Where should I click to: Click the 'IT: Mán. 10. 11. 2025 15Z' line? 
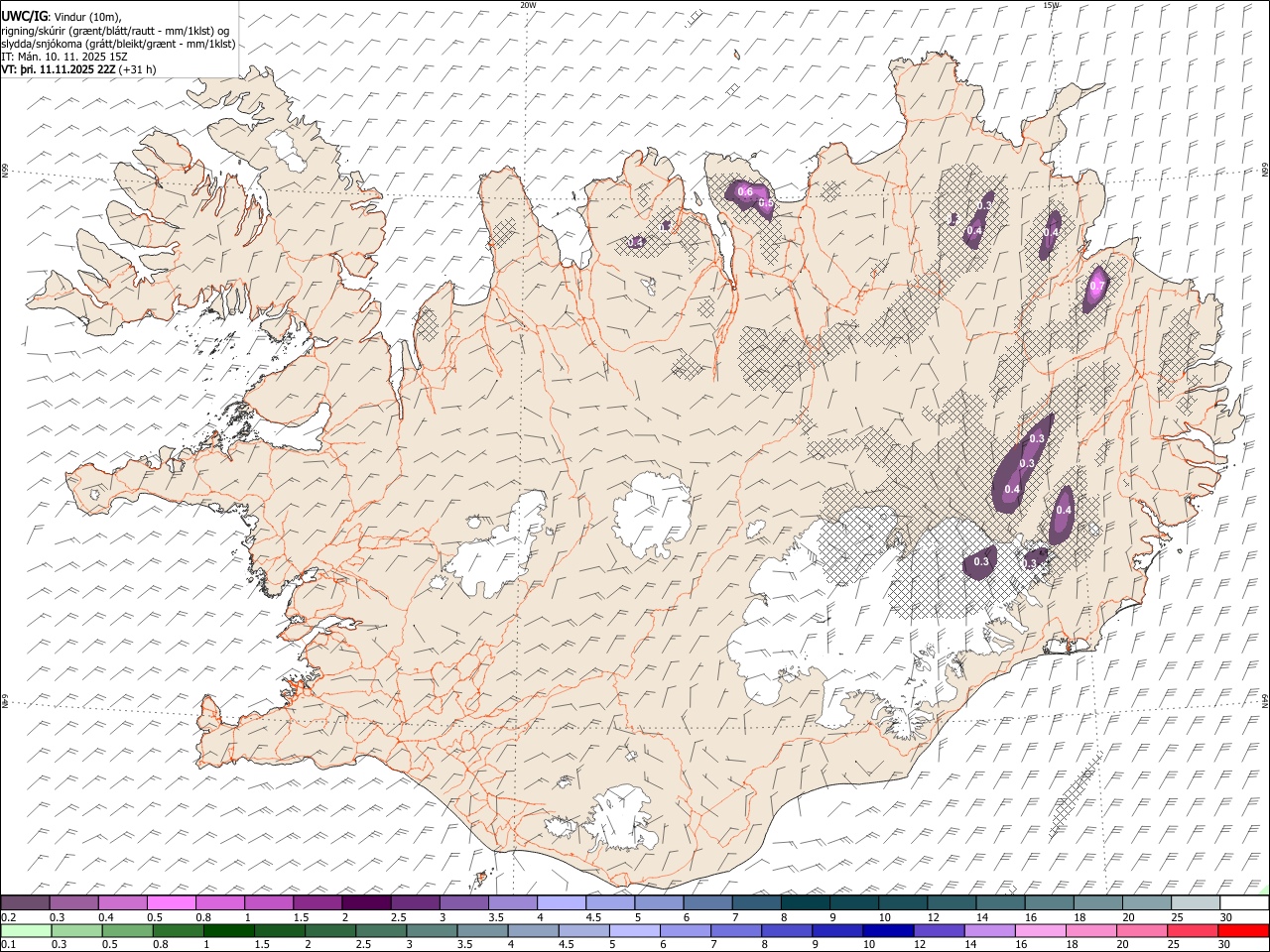pos(64,57)
